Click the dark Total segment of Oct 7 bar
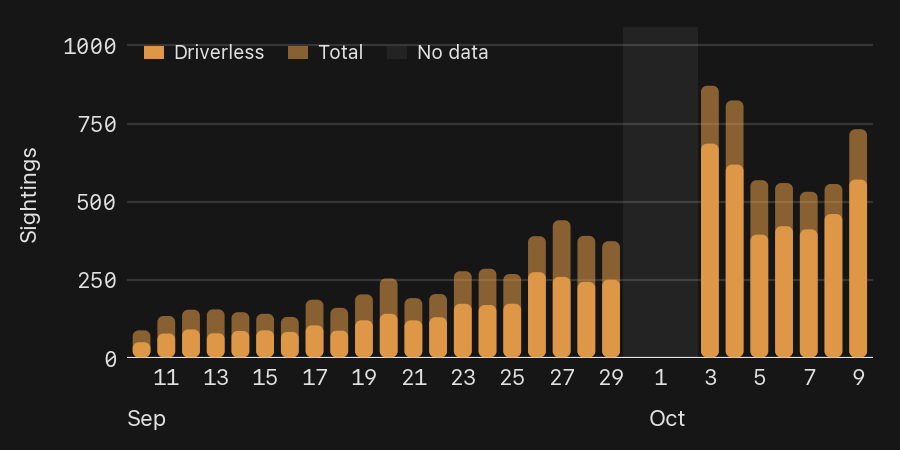This screenshot has width=900, height=450. tap(809, 211)
